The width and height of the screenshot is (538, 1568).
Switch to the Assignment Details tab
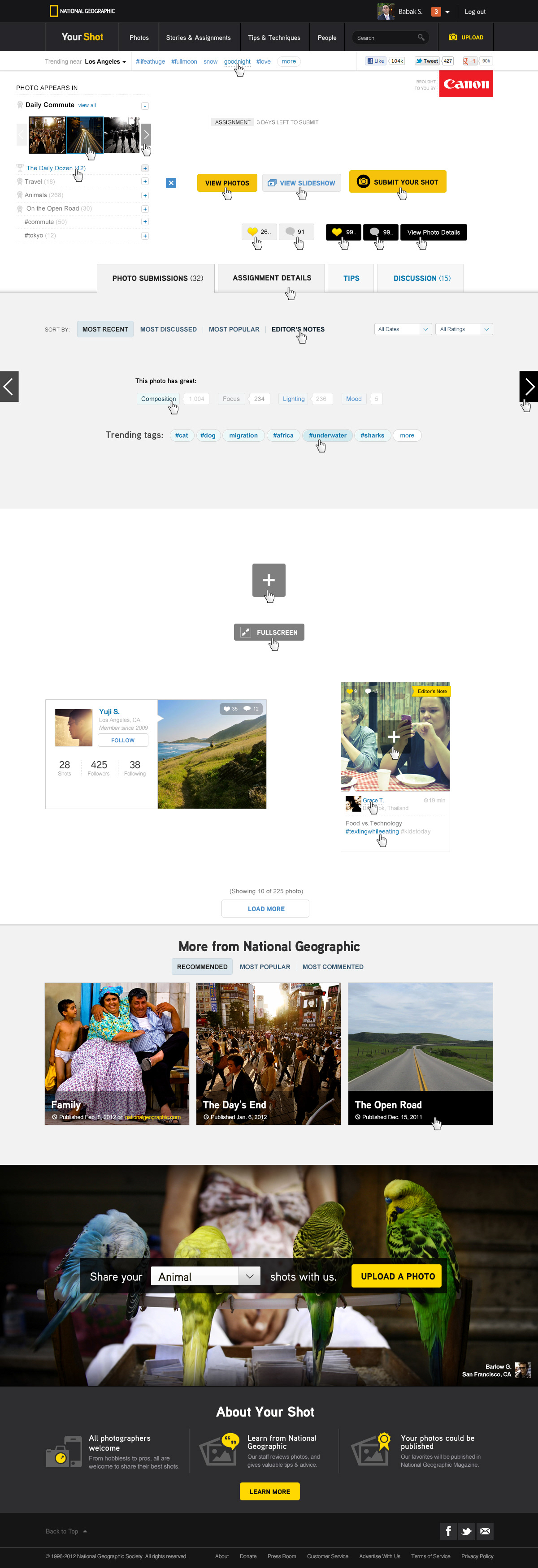coord(272,278)
